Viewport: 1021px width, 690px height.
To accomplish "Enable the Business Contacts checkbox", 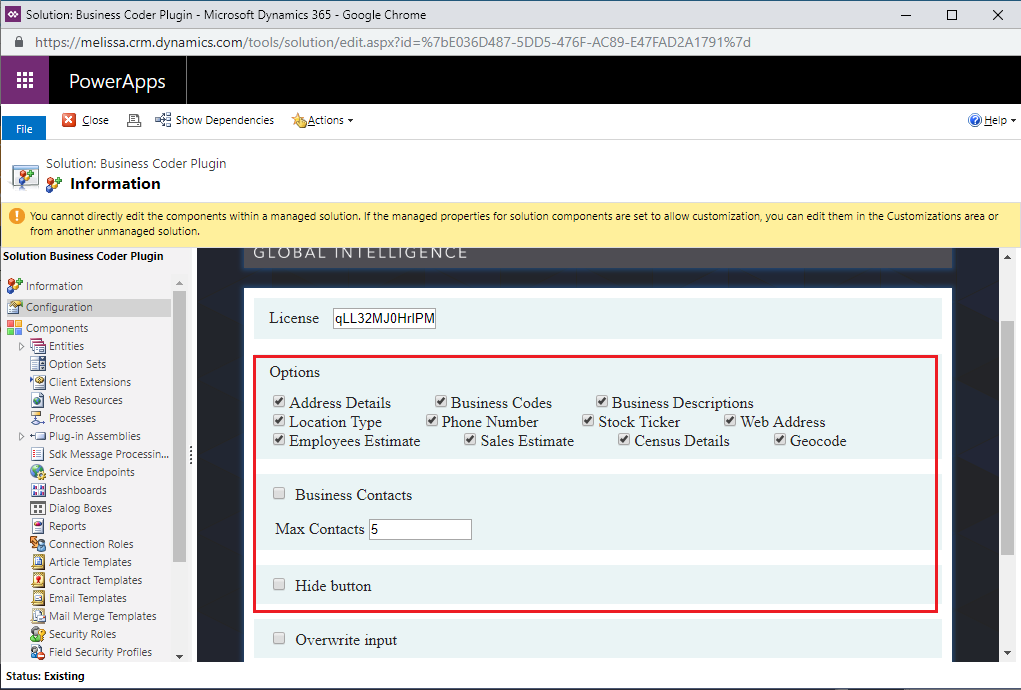I will (x=280, y=494).
